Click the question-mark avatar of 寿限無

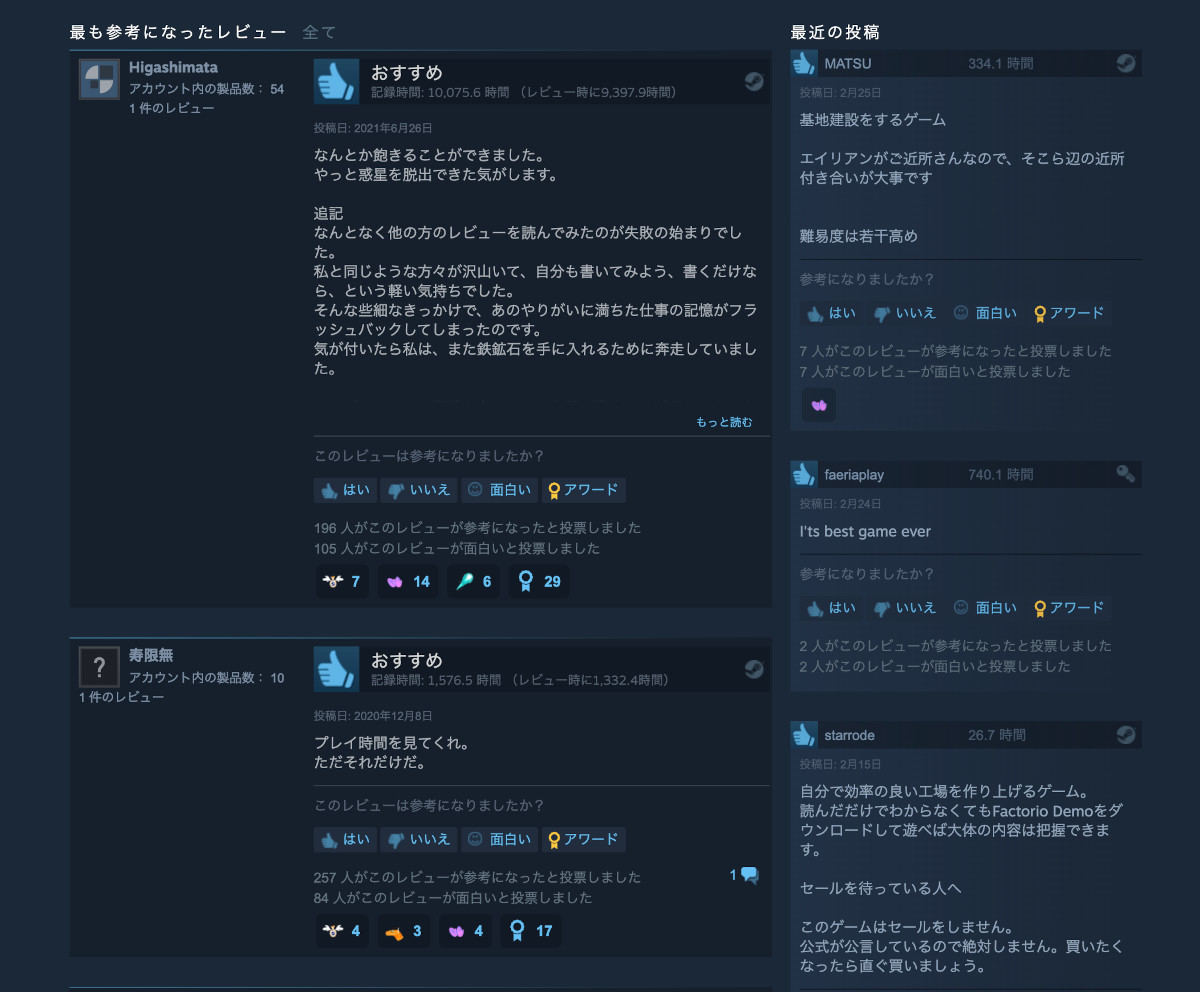point(99,666)
